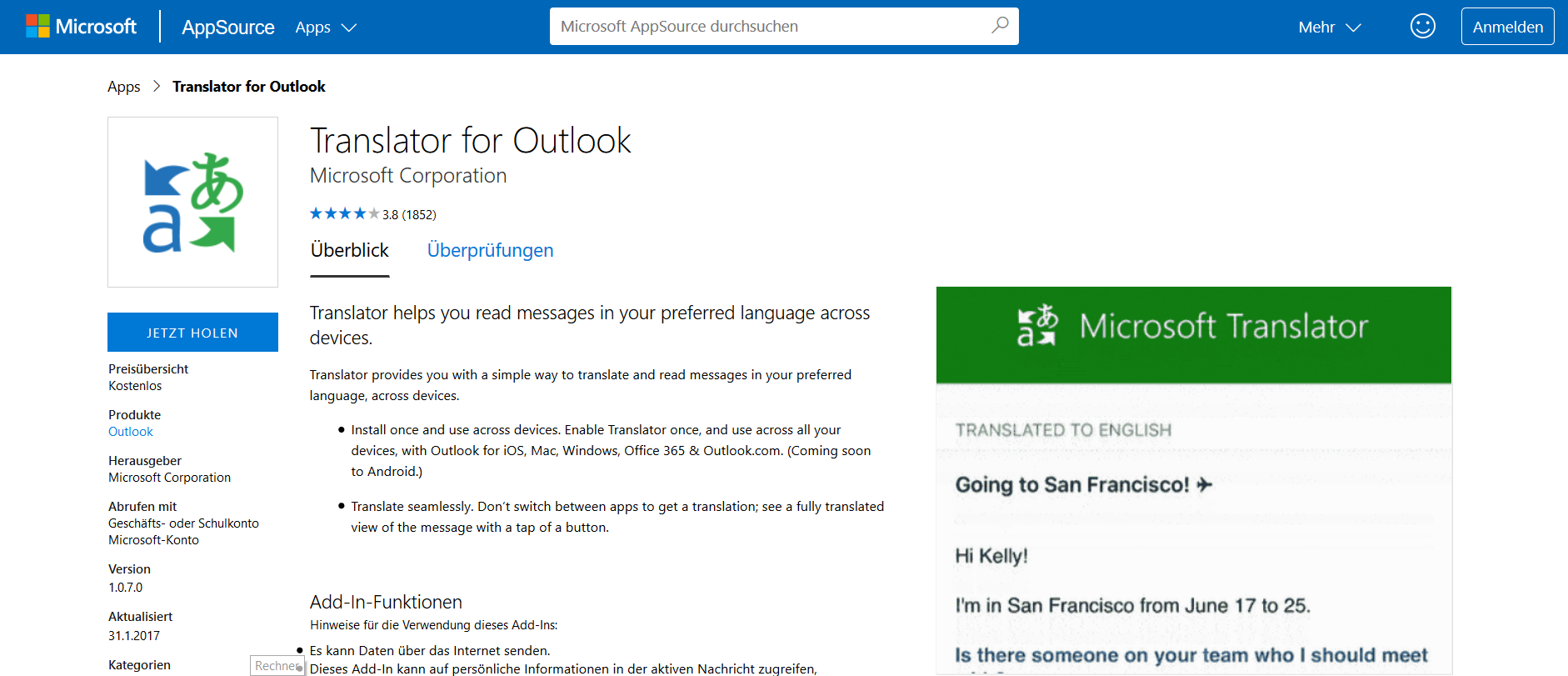Click version number 1.0.7.0
Screen dimensions: 1568x676
click(x=125, y=588)
